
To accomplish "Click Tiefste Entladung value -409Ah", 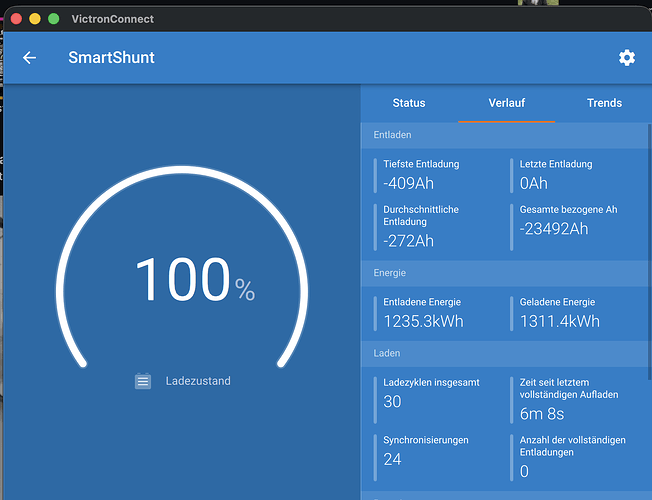I will coord(408,183).
